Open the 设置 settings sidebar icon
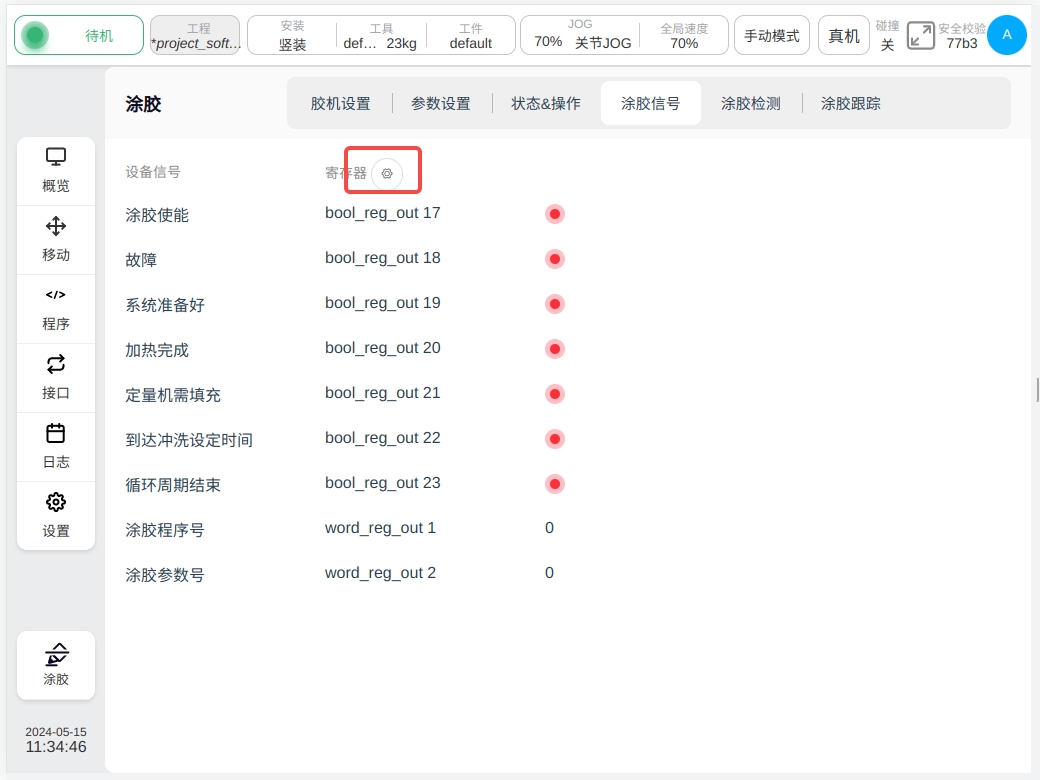This screenshot has height=780, width=1040. point(56,515)
